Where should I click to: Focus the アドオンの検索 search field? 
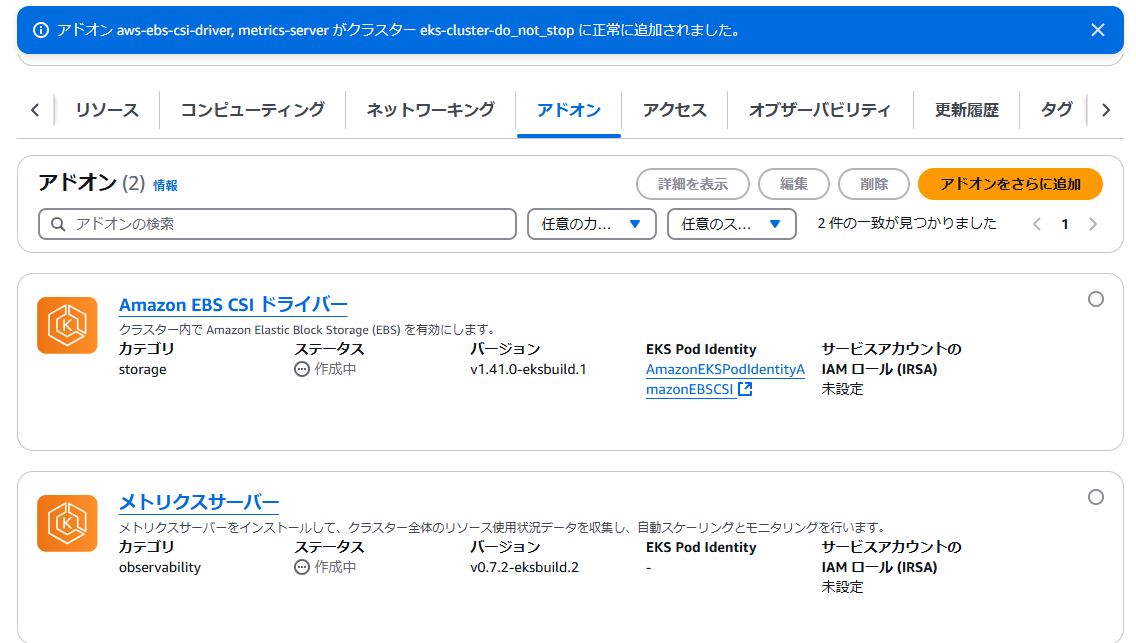[277, 224]
